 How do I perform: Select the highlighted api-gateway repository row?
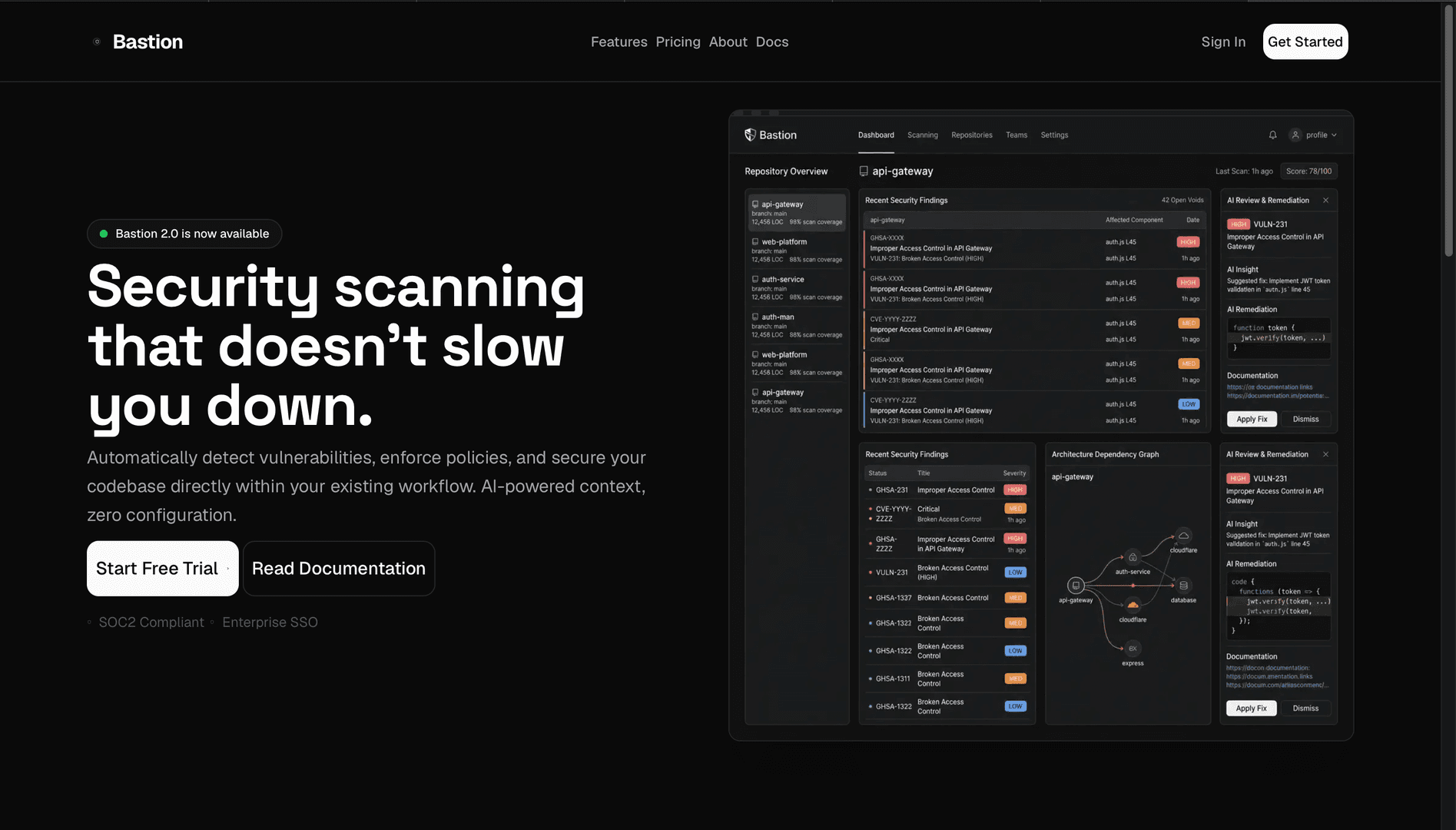(797, 212)
